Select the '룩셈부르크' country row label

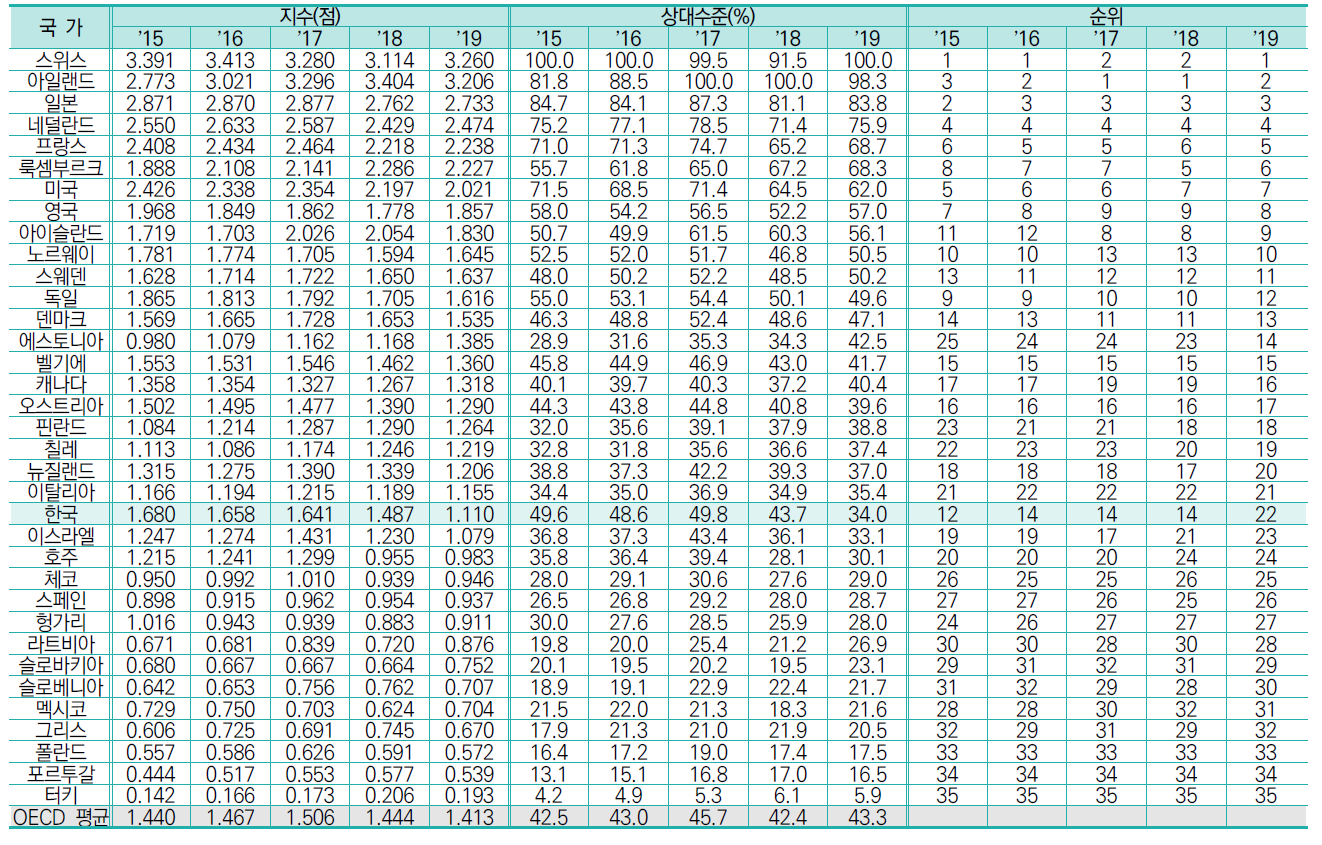(x=61, y=168)
